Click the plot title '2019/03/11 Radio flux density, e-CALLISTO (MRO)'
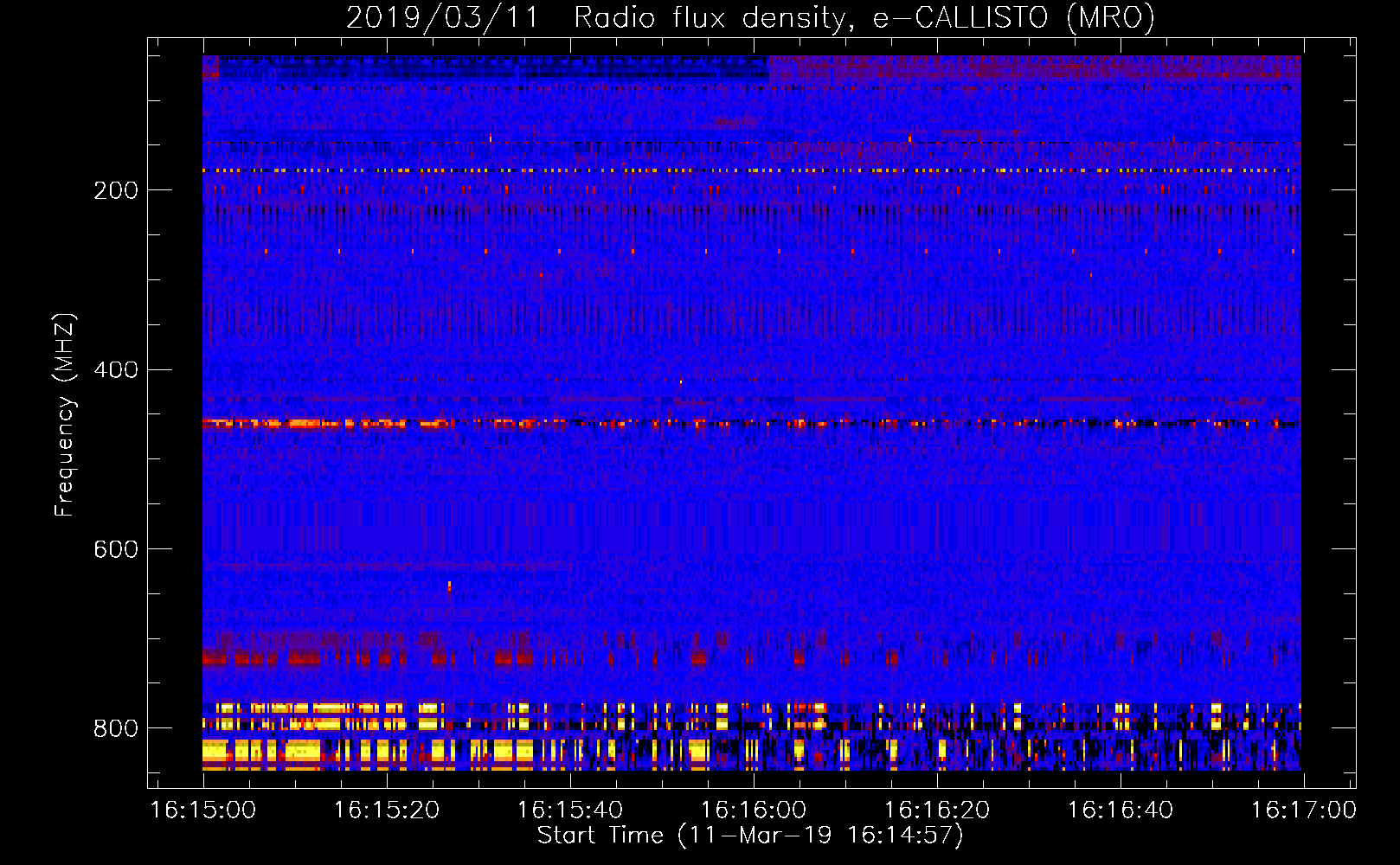This screenshot has width=1400, height=865. pyautogui.click(x=750, y=17)
